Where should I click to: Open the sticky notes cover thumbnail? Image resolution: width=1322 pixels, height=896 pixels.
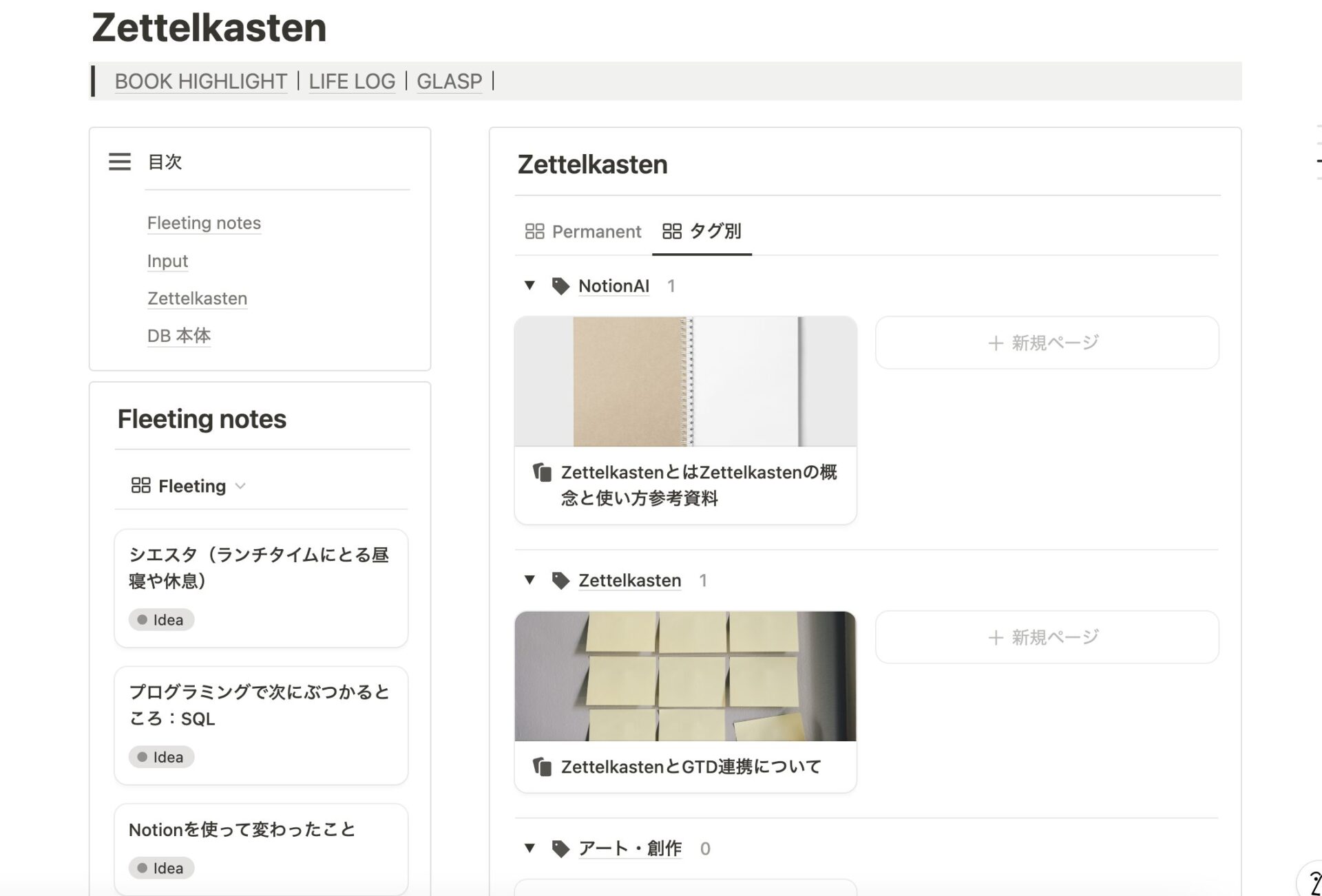tap(685, 676)
